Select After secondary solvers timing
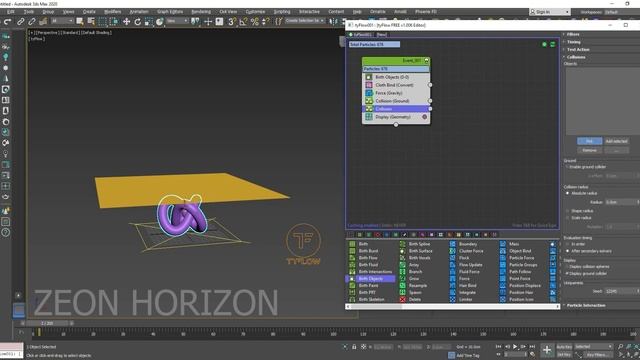The height and width of the screenshot is (360, 640). tap(567, 251)
